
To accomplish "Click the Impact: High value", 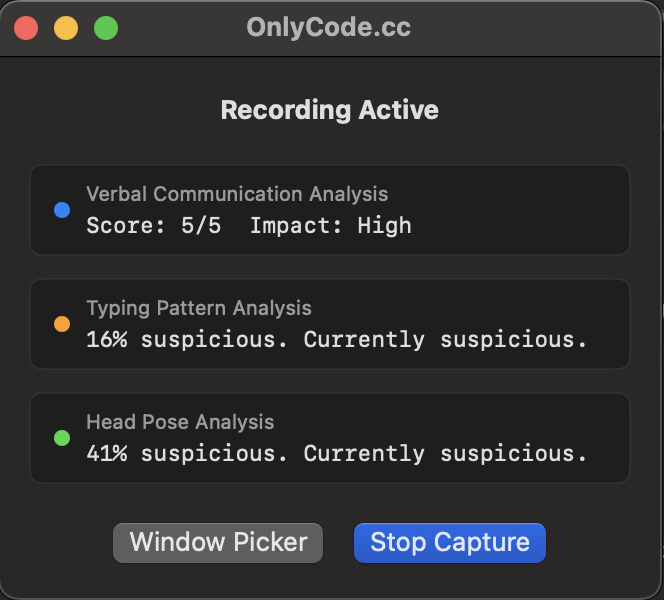I will tap(330, 225).
